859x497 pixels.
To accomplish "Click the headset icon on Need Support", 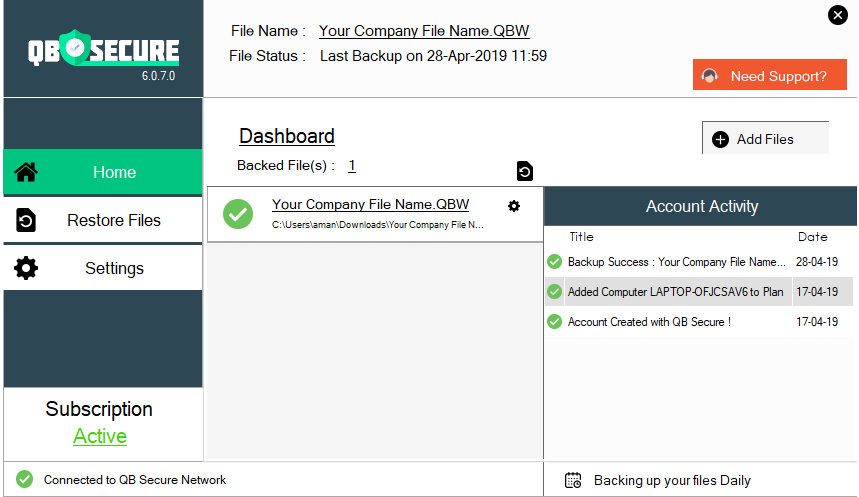I will (x=710, y=76).
